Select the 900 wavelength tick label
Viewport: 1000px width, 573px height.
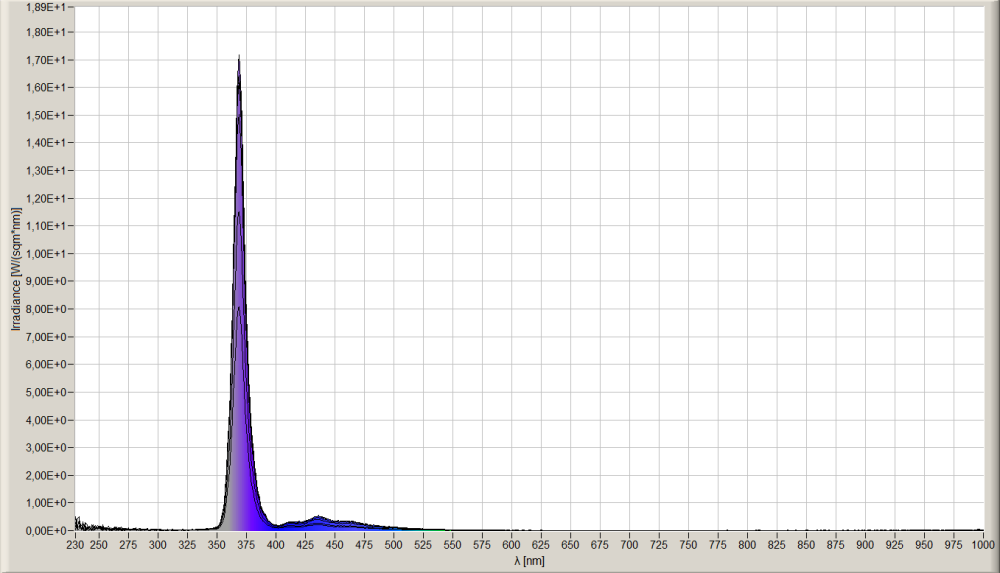[x=865, y=545]
